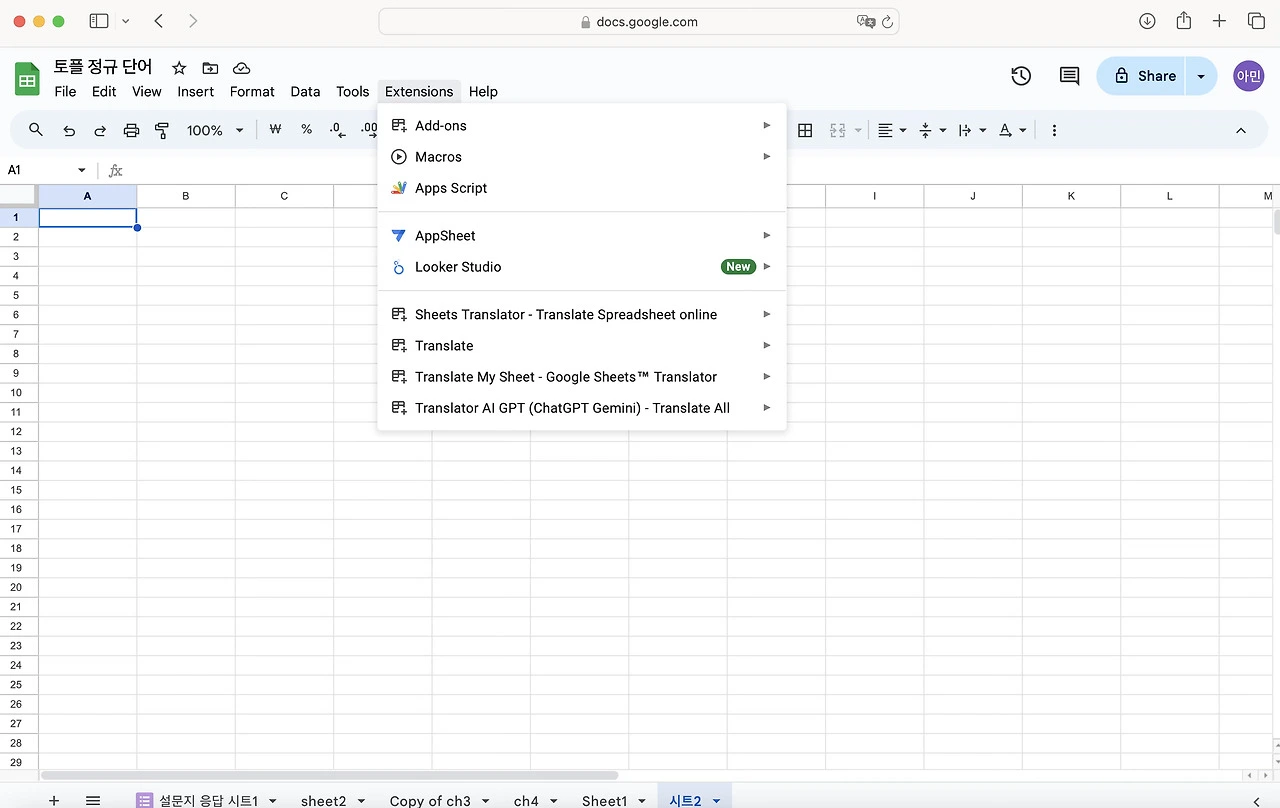This screenshot has width=1280, height=808.
Task: Open the version history clock icon
Action: coord(1021,76)
